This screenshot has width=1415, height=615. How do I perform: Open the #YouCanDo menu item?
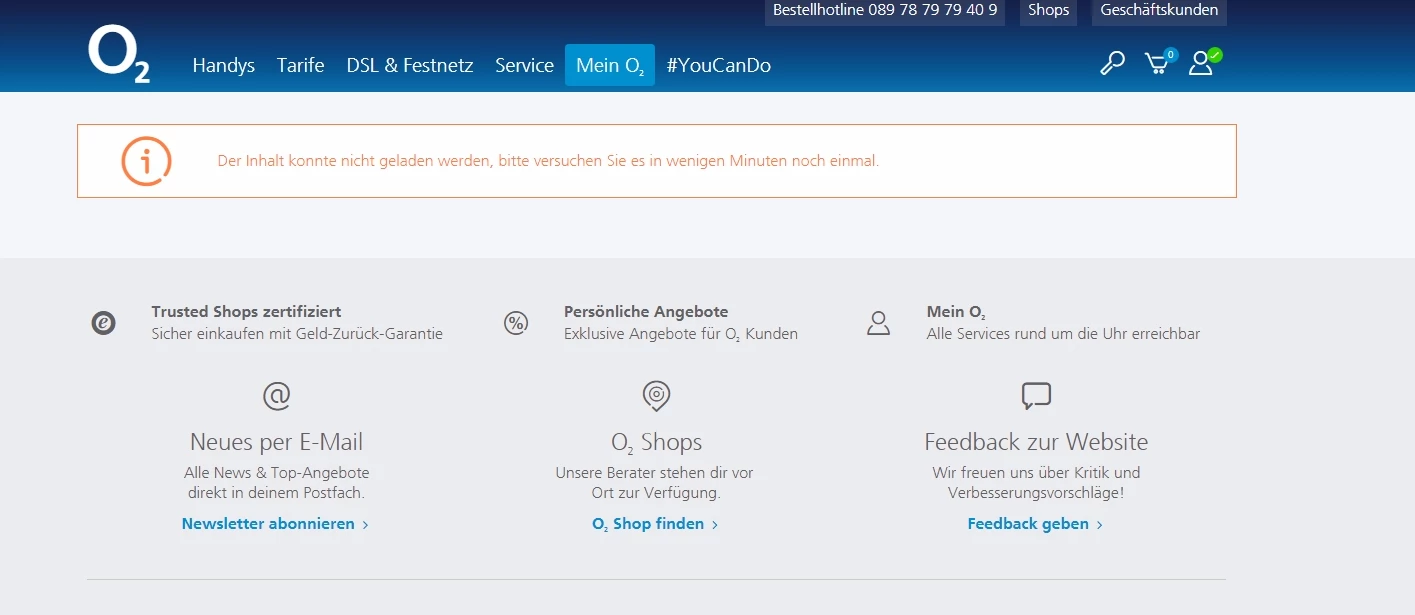(719, 66)
